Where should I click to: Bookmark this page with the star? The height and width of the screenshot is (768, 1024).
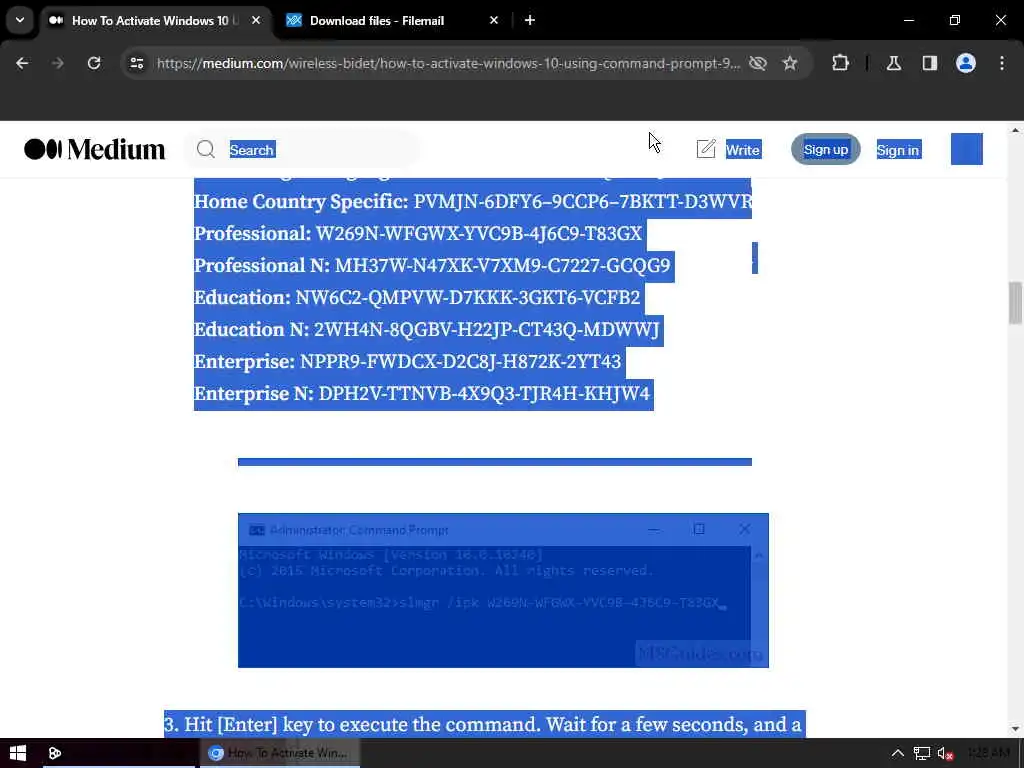[x=790, y=63]
